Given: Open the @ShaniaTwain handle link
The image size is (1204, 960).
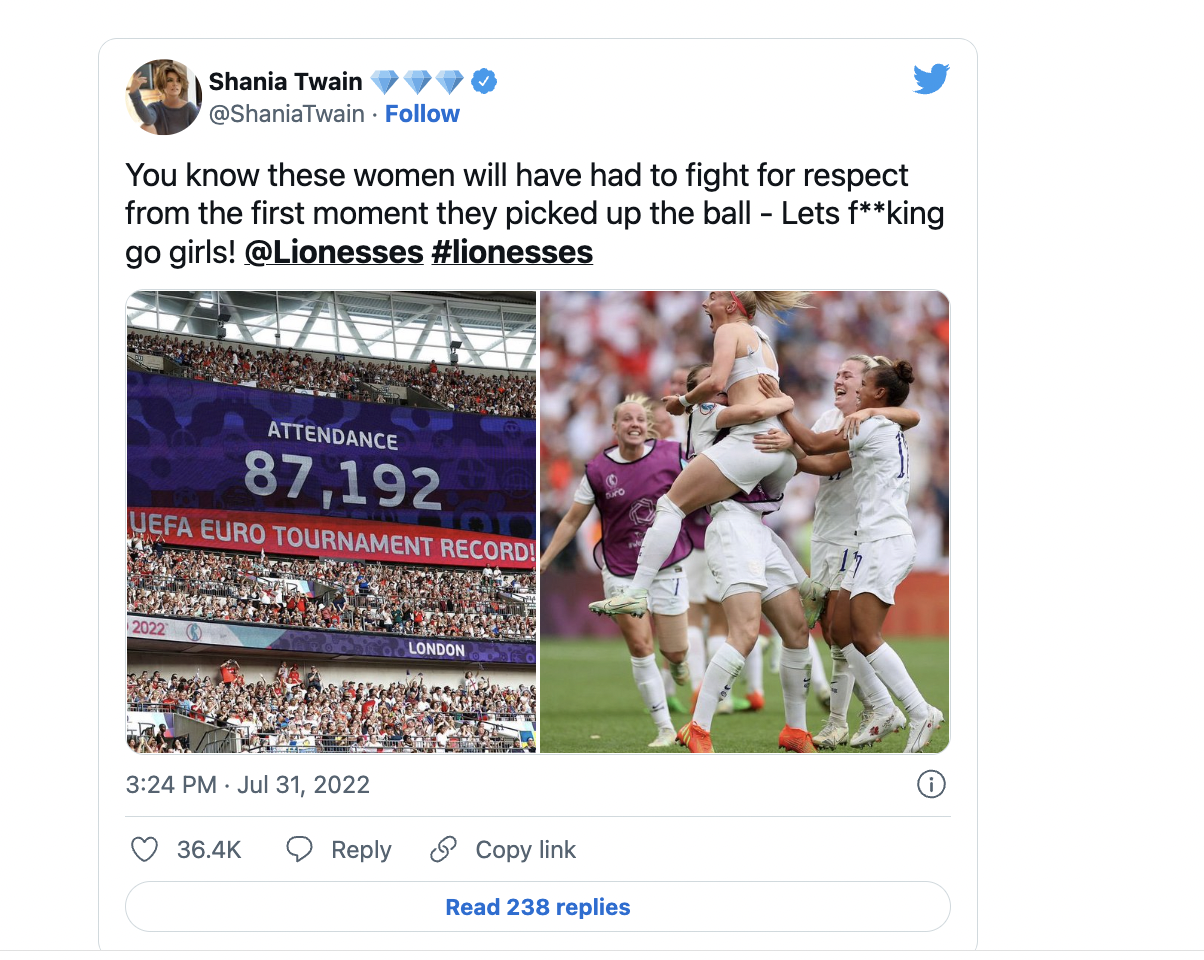Looking at the screenshot, I should [286, 114].
